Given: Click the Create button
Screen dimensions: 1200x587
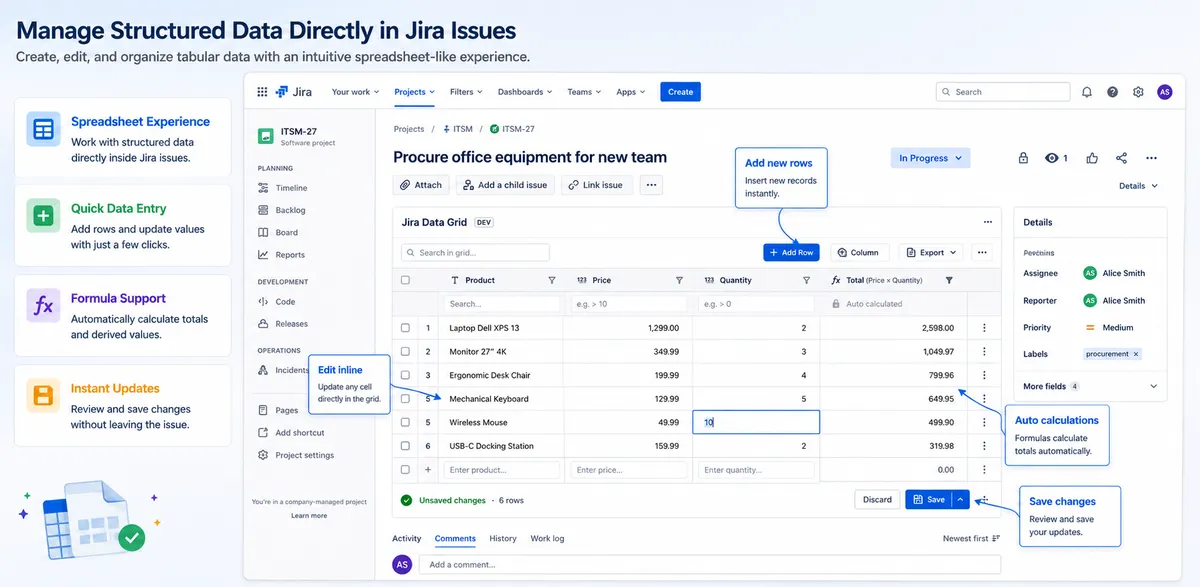Looking at the screenshot, I should coord(680,92).
